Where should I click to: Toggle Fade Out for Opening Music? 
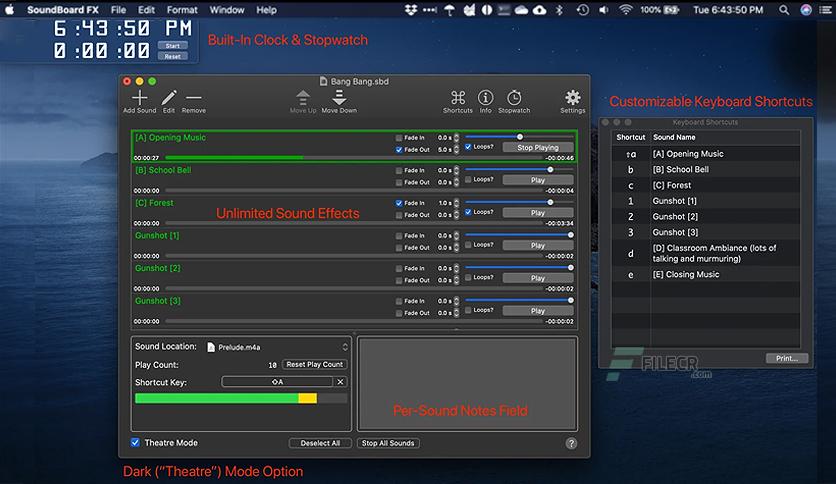[399, 150]
